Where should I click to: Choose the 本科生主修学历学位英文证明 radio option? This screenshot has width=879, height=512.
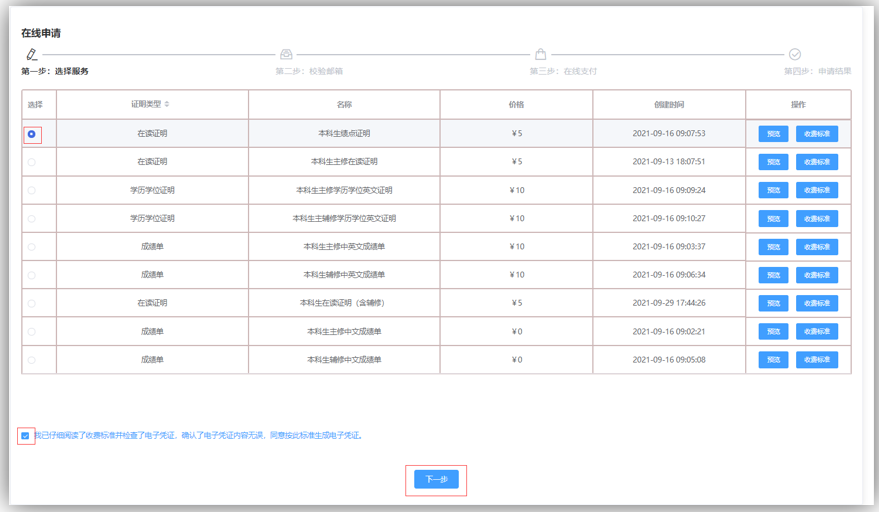(x=32, y=190)
